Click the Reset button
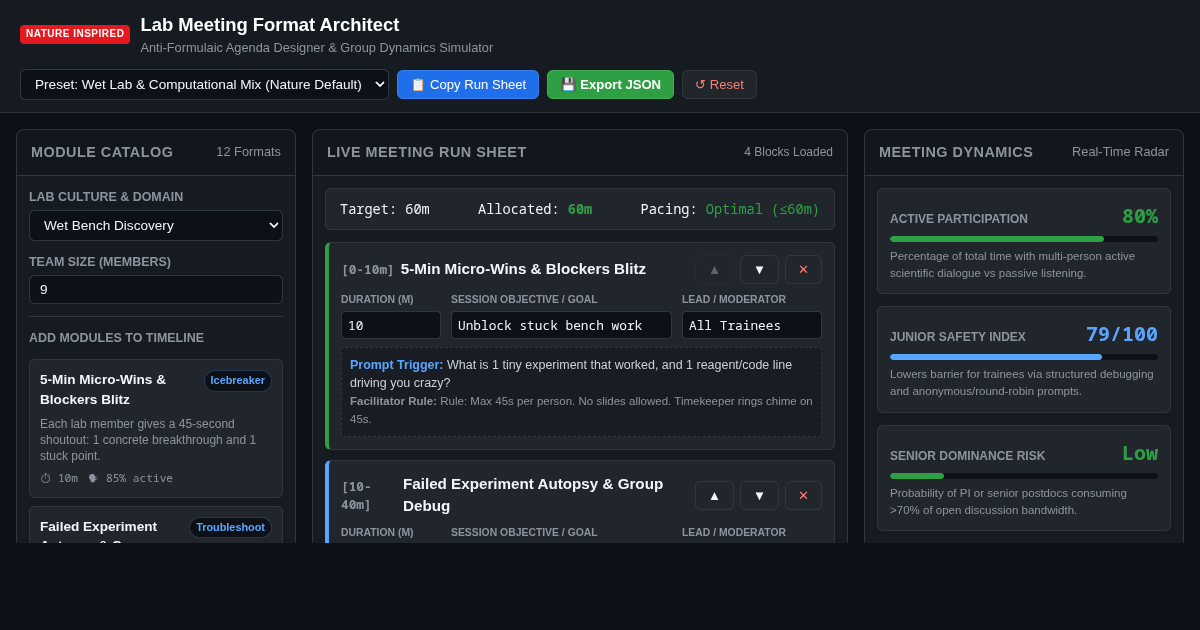This screenshot has height=630, width=1200. click(x=719, y=84)
